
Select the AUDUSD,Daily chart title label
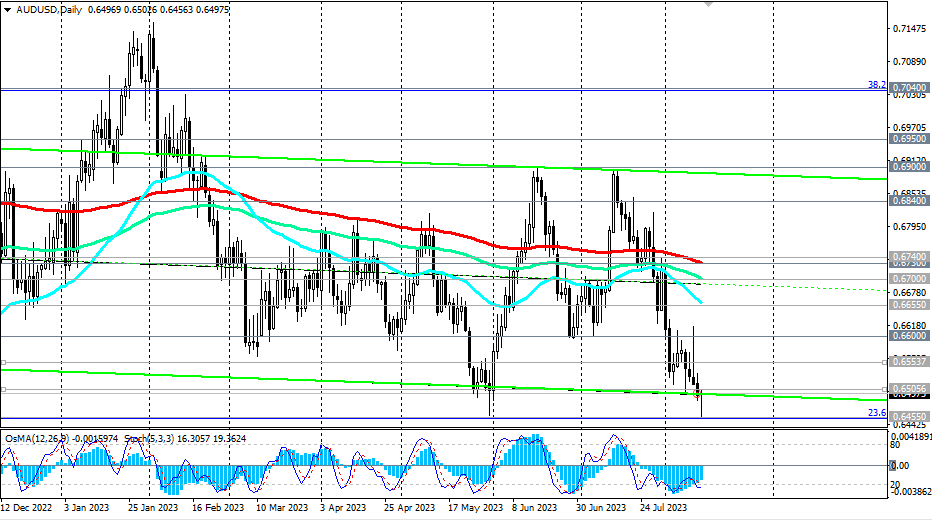click(x=45, y=8)
